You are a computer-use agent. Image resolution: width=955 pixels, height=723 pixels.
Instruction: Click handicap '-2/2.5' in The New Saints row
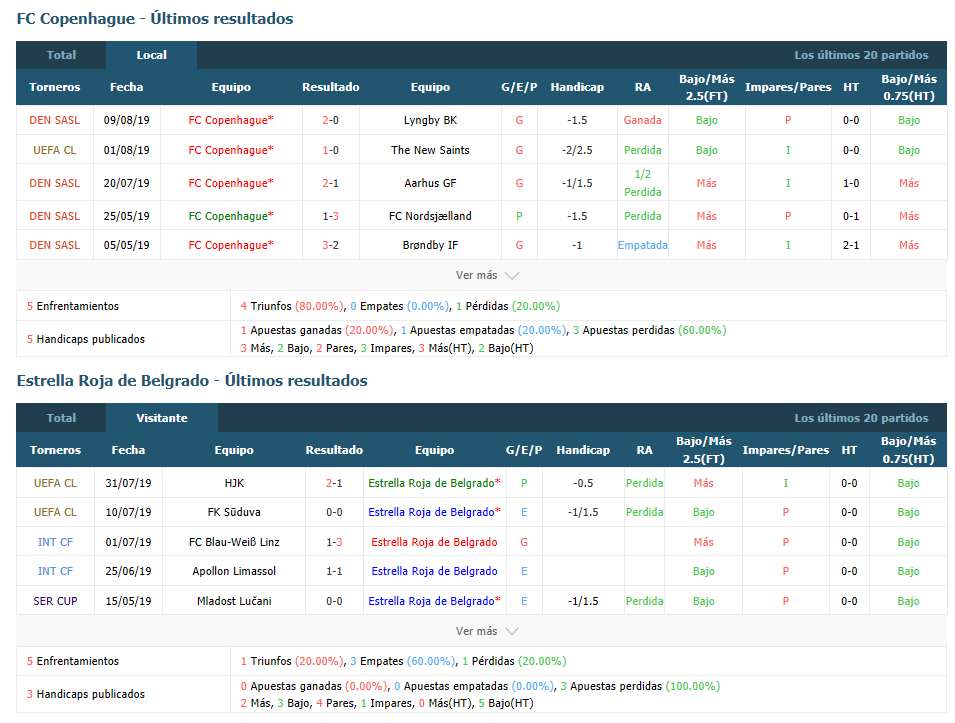tap(577, 150)
